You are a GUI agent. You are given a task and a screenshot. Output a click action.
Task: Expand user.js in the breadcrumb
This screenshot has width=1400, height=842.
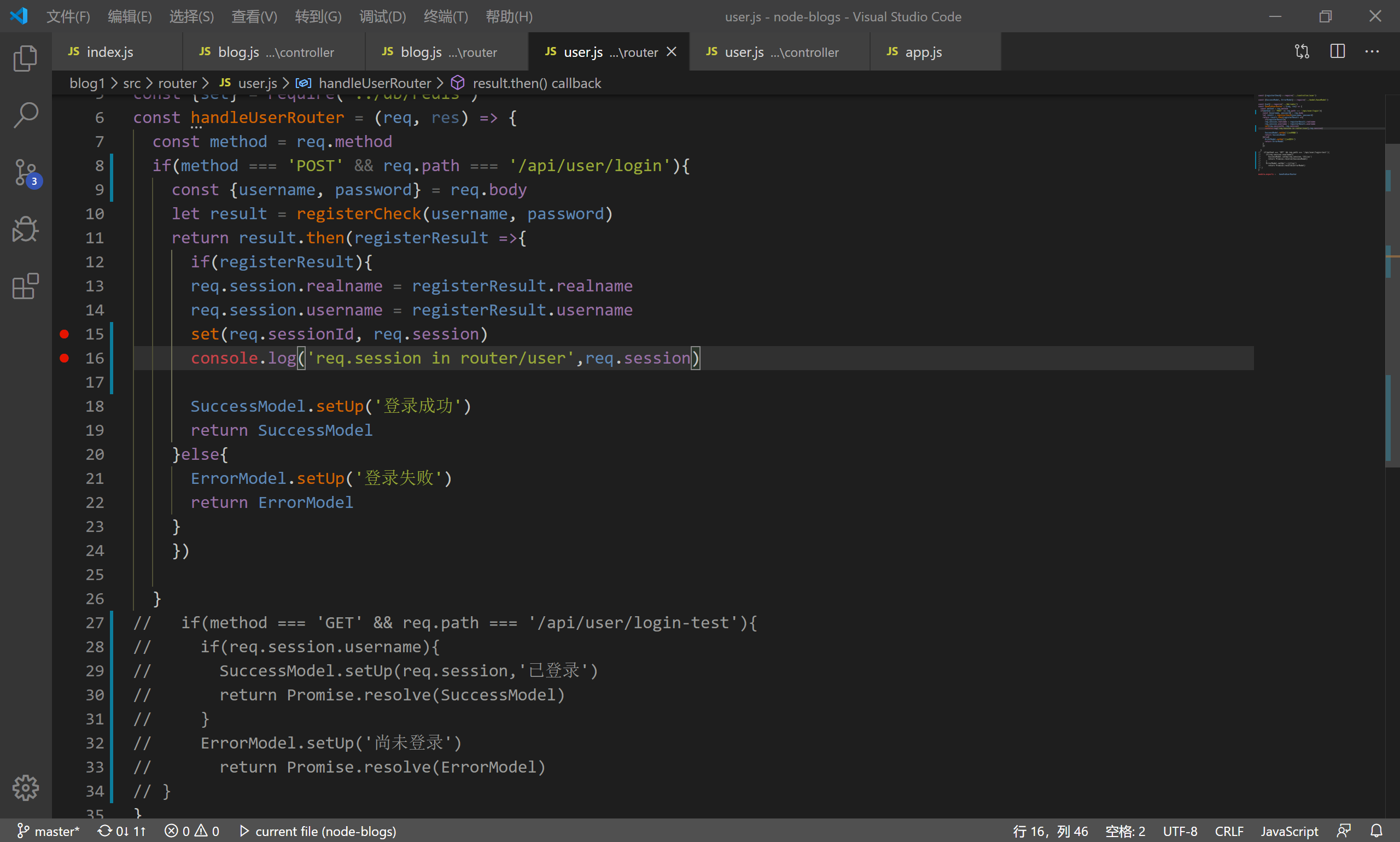click(x=248, y=84)
